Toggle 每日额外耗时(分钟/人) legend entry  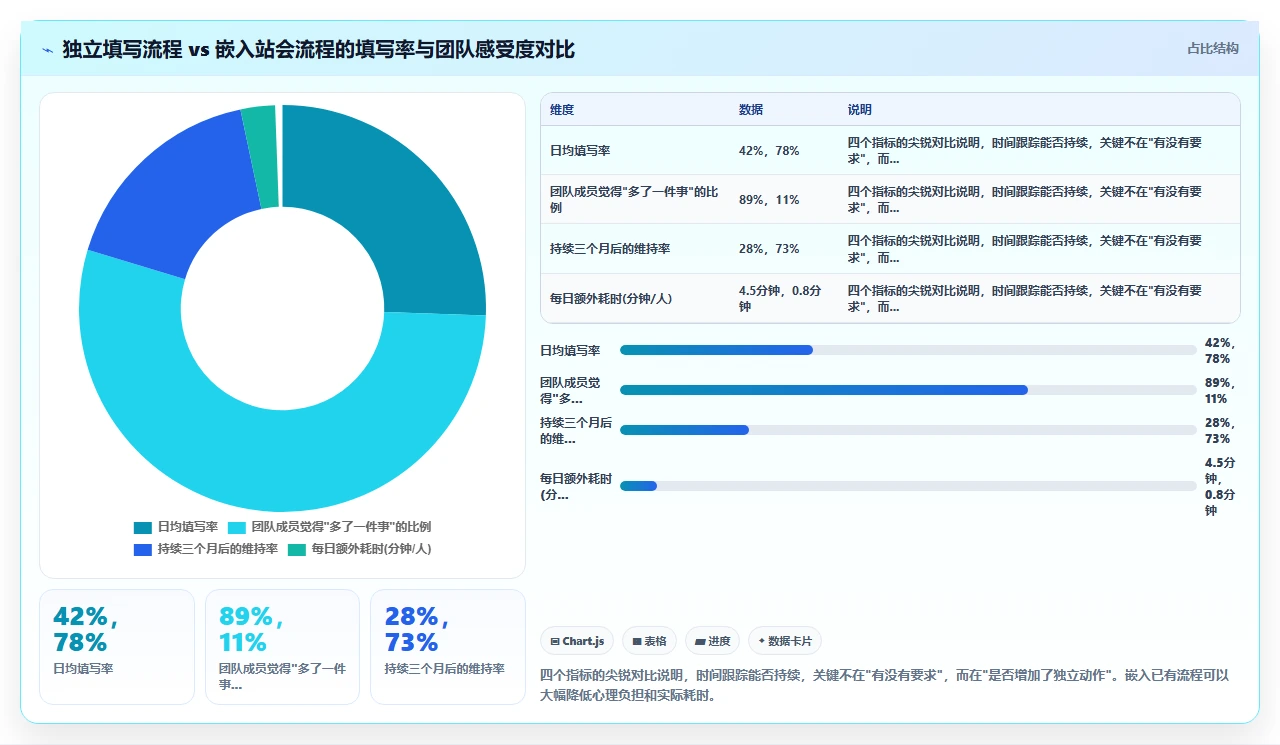359,549
